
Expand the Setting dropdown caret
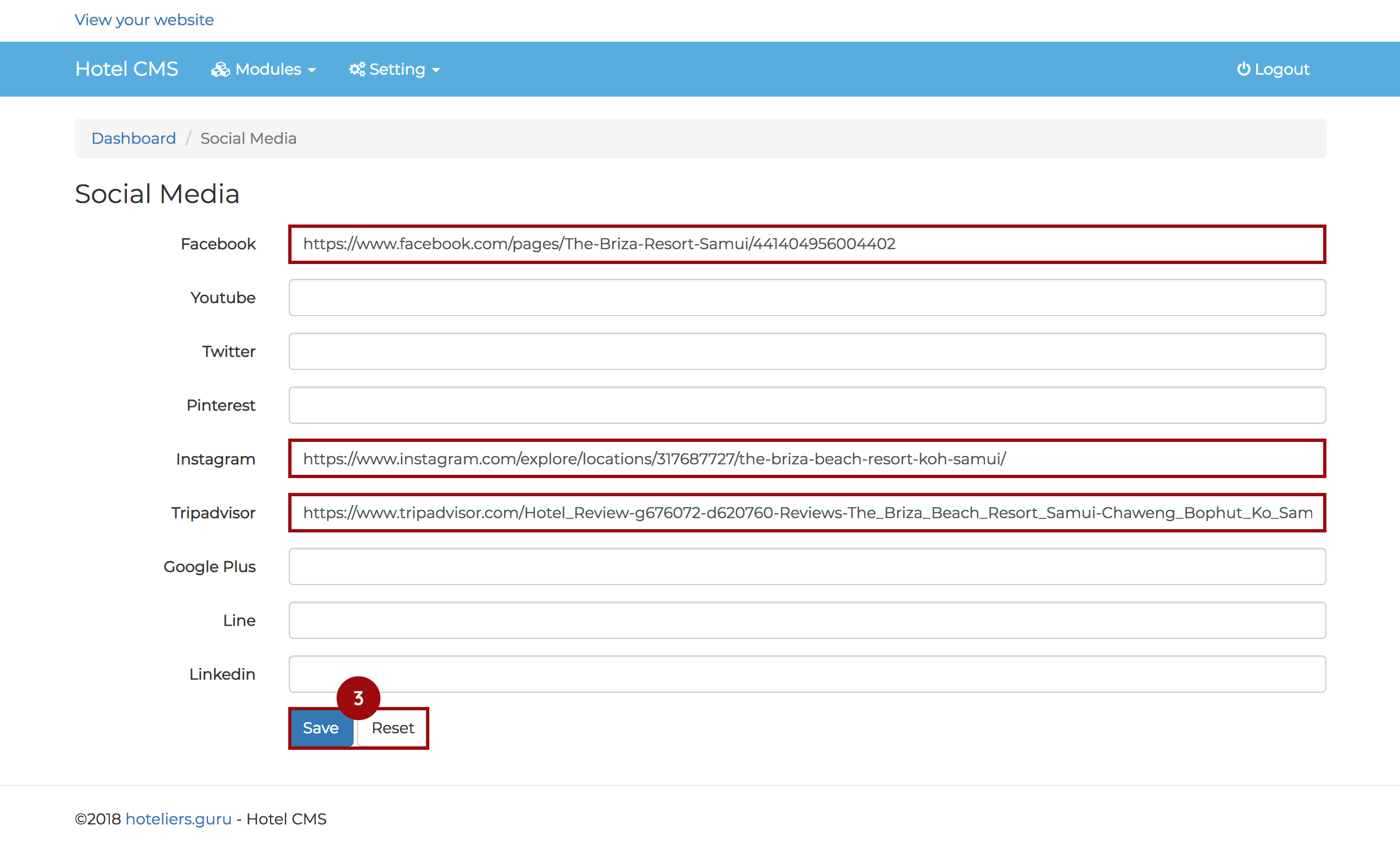tap(436, 70)
